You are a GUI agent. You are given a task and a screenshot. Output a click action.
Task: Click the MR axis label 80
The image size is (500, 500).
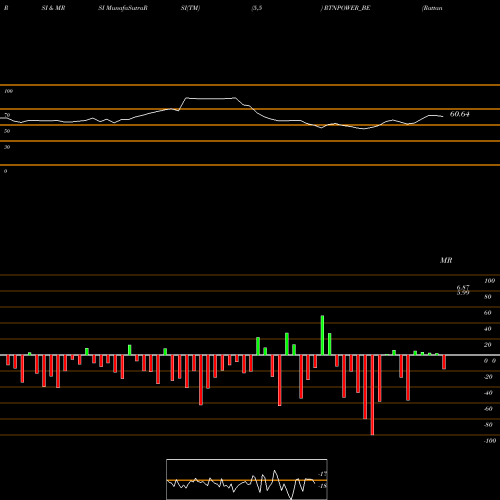[x=488, y=297]
